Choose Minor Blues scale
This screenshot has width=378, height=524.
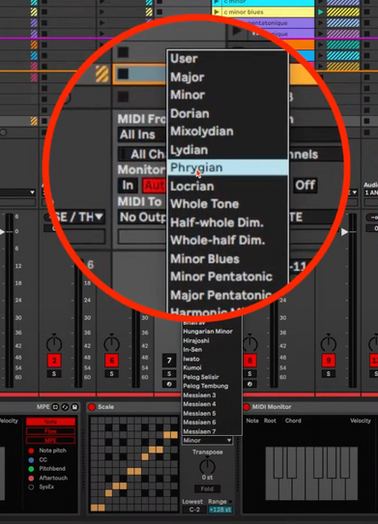click(228, 259)
